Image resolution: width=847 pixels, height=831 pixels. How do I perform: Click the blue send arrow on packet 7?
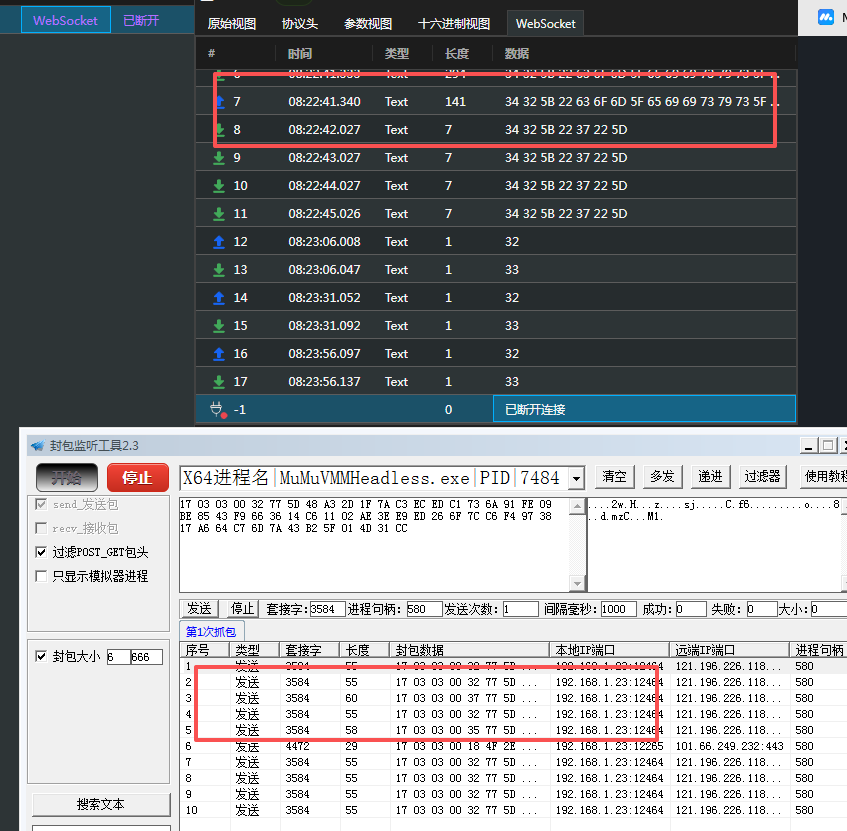pyautogui.click(x=221, y=101)
